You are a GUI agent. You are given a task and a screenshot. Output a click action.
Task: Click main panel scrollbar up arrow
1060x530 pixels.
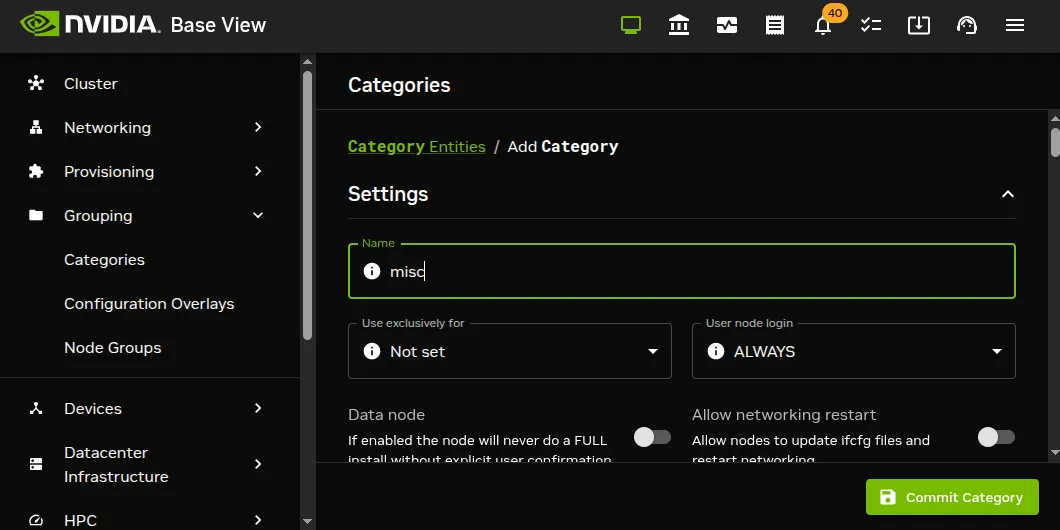(1055, 119)
